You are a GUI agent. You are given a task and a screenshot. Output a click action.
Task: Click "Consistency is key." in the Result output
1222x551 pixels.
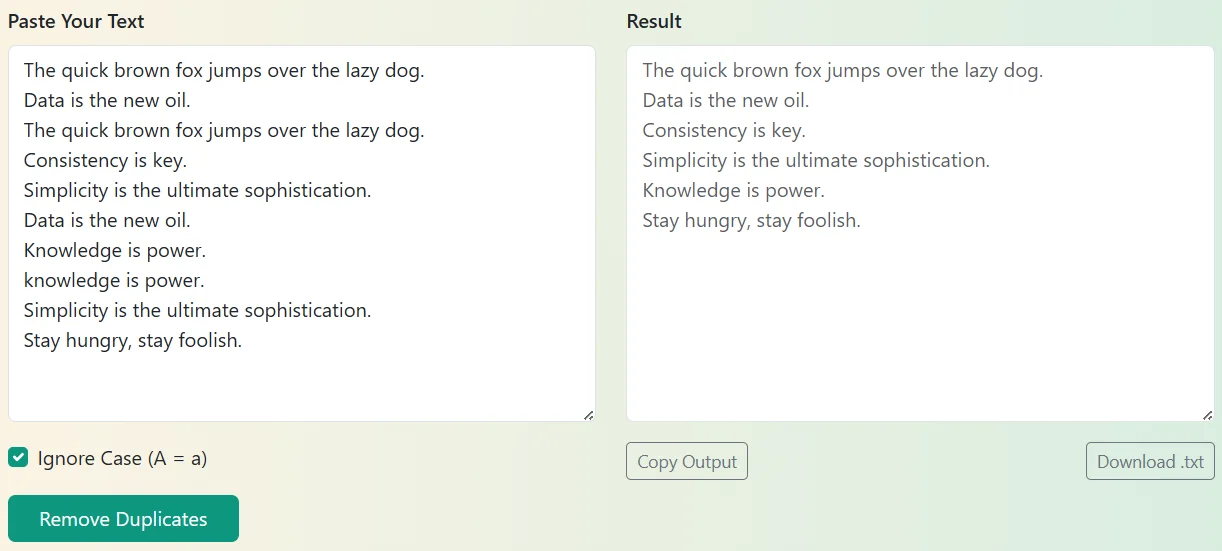click(x=723, y=130)
